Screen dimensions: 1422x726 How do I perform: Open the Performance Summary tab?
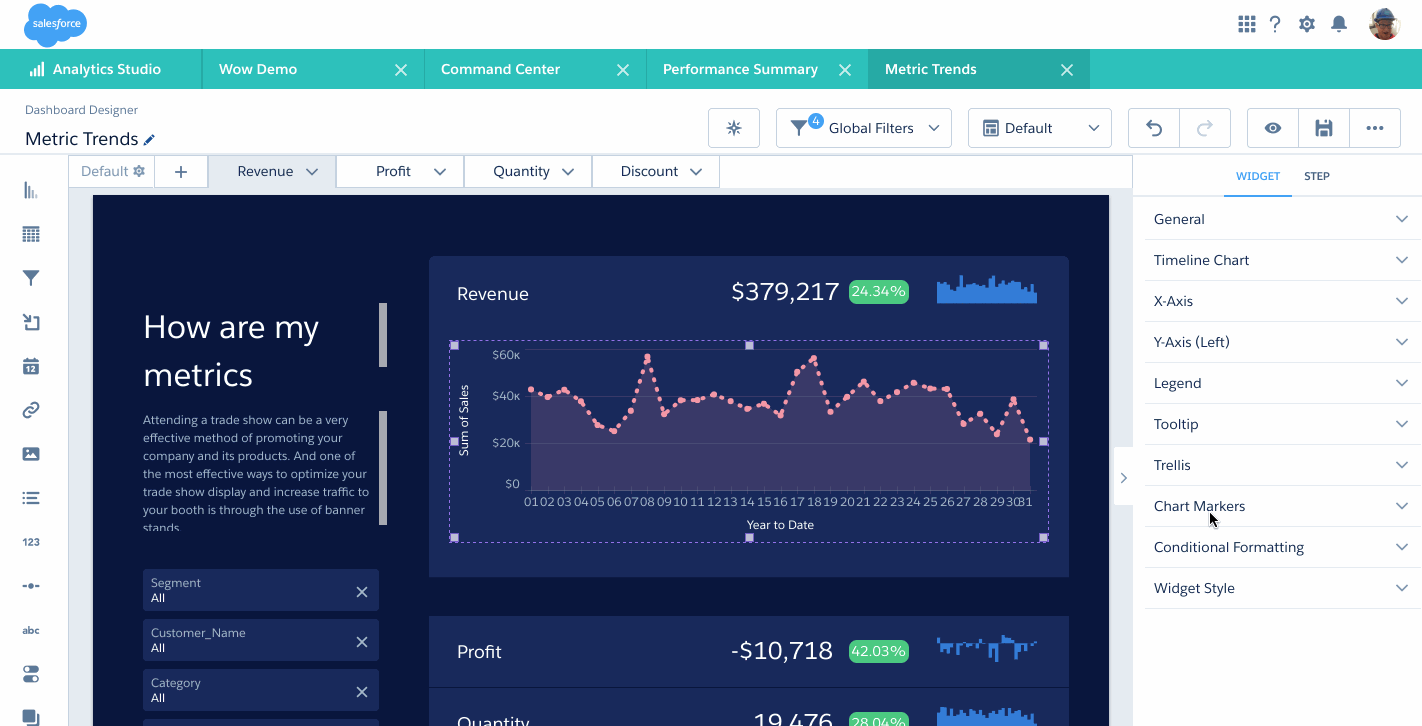(740, 70)
